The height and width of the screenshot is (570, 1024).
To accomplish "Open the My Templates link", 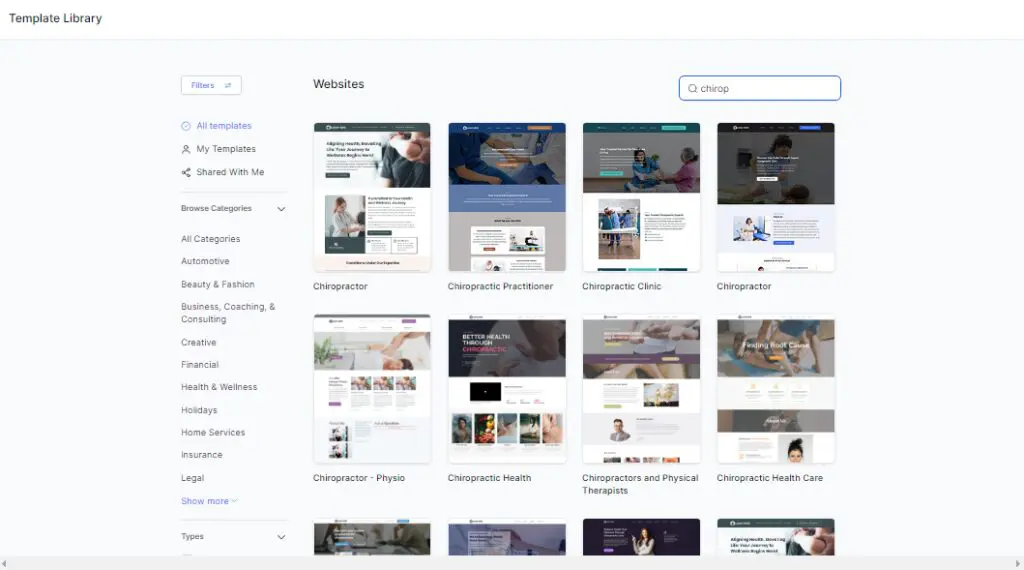I will click(x=226, y=149).
